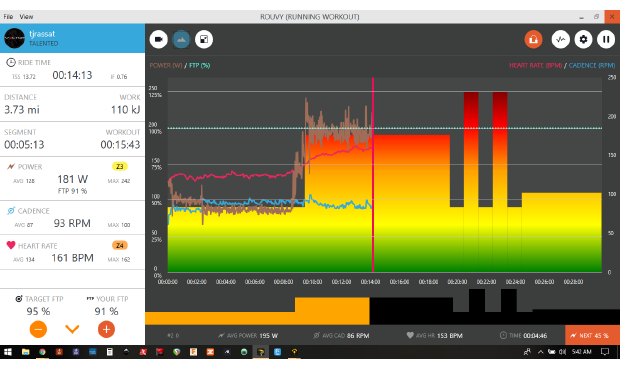Click the CADENCE (RPM) legend label
The width and height of the screenshot is (620, 370).
point(592,66)
